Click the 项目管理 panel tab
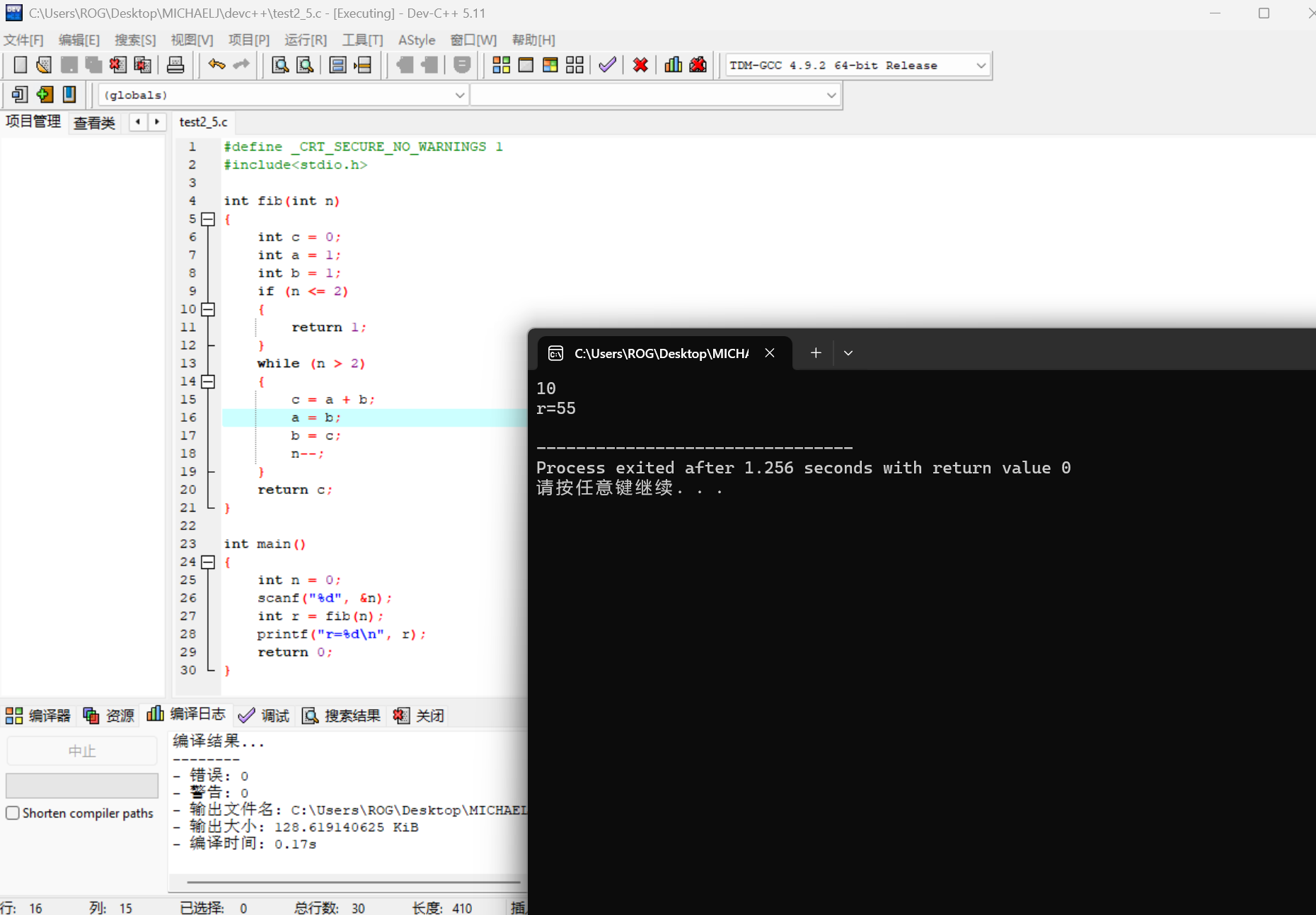Screen dimensions: 1316x915 pyautogui.click(x=33, y=122)
